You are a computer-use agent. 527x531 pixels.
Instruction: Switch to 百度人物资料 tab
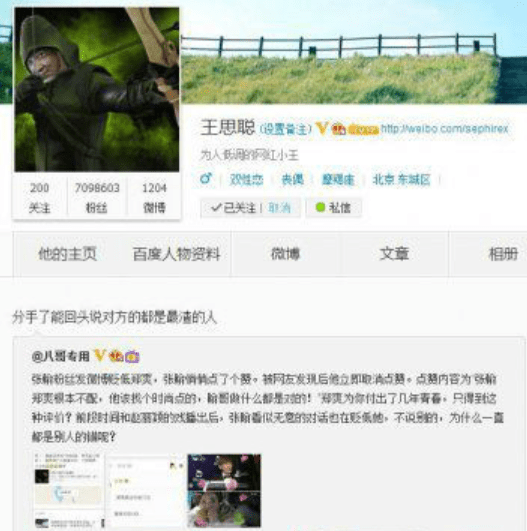(x=176, y=254)
